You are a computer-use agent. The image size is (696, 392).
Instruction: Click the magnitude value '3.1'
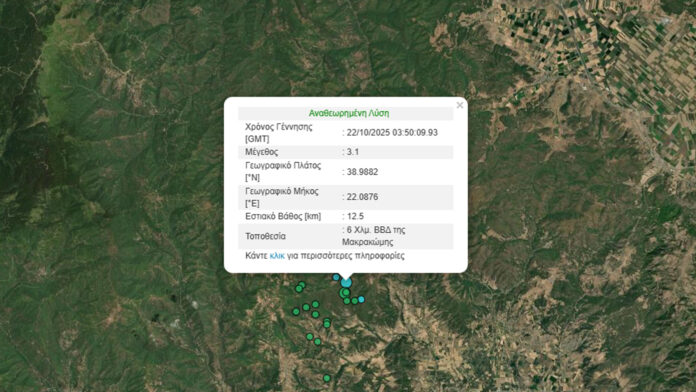353,152
